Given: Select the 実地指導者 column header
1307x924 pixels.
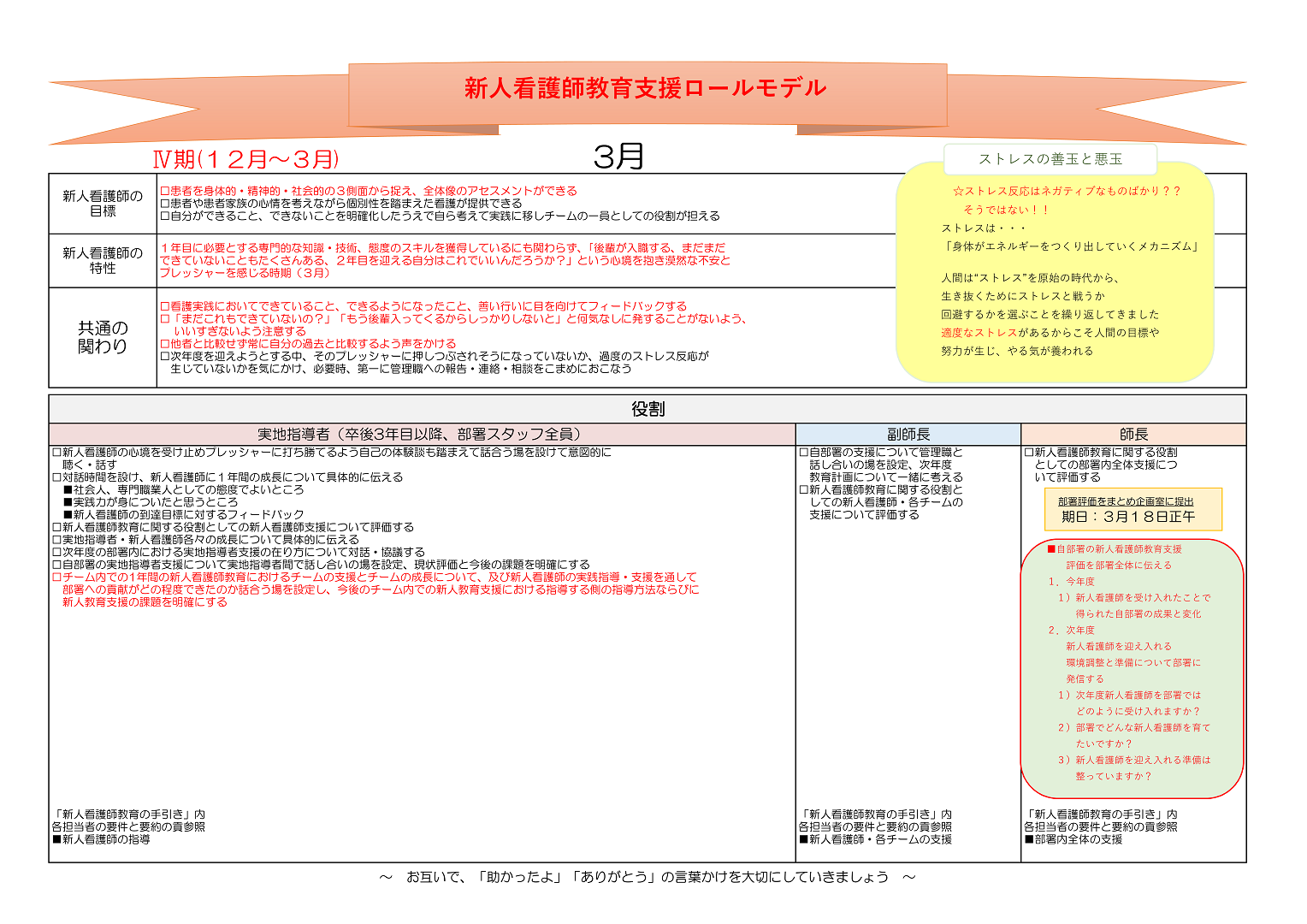Looking at the screenshot, I should pyautogui.click(x=422, y=435).
